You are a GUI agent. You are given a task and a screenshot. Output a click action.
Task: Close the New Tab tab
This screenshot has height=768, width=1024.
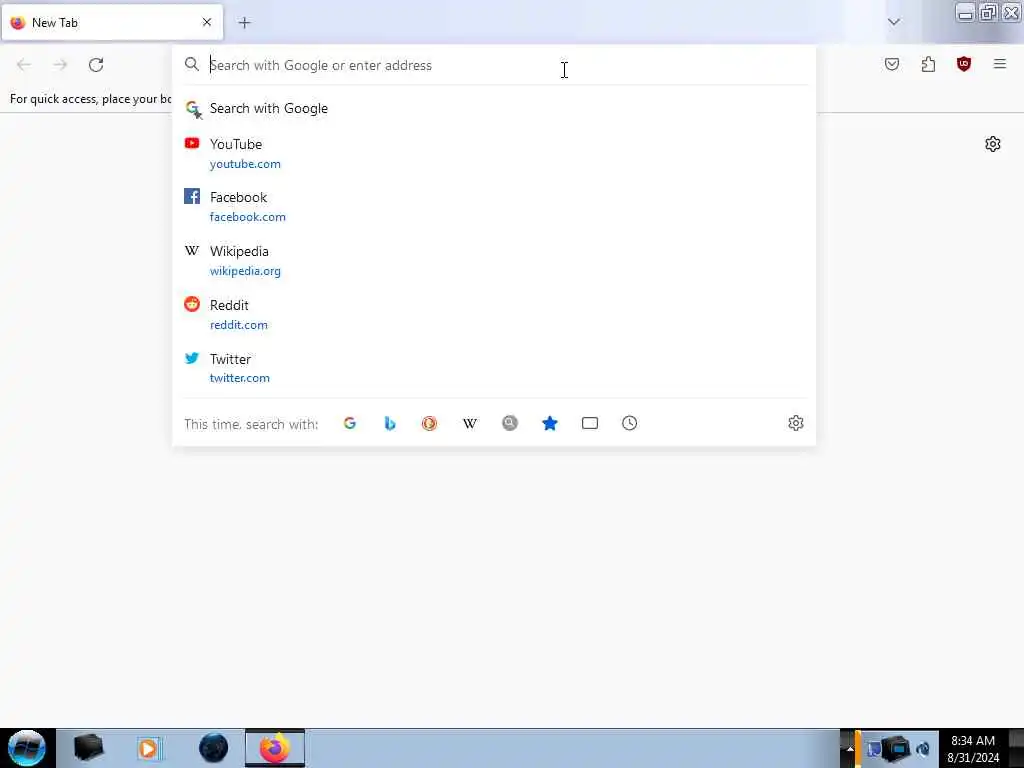point(206,22)
